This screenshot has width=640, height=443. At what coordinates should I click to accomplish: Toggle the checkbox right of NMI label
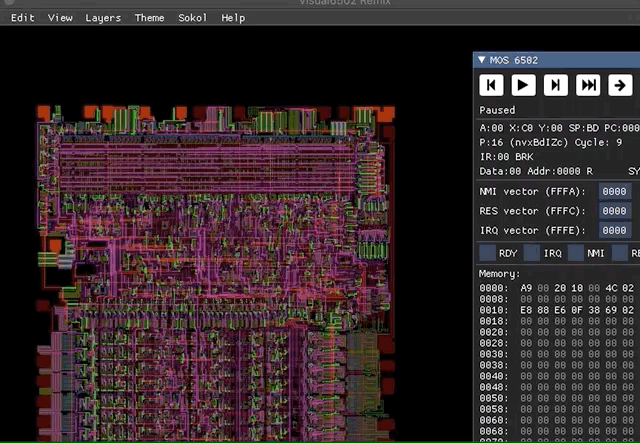pos(620,253)
